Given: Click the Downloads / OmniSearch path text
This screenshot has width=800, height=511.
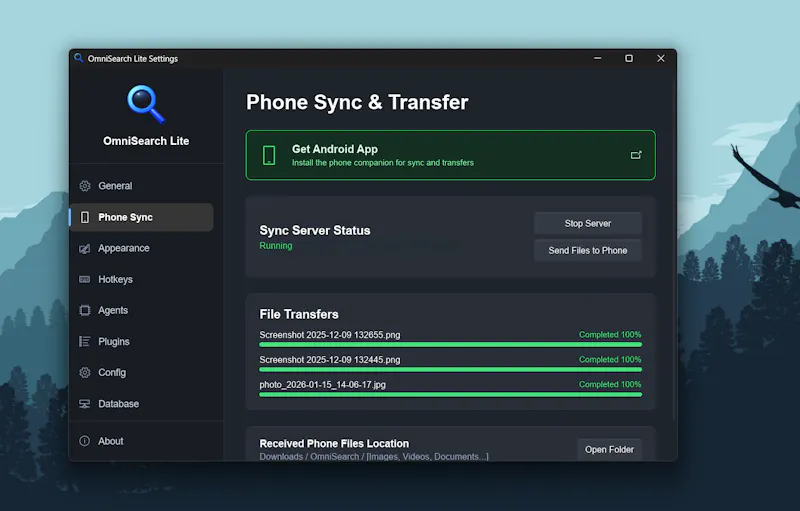Looking at the screenshot, I should pyautogui.click(x=374, y=456).
